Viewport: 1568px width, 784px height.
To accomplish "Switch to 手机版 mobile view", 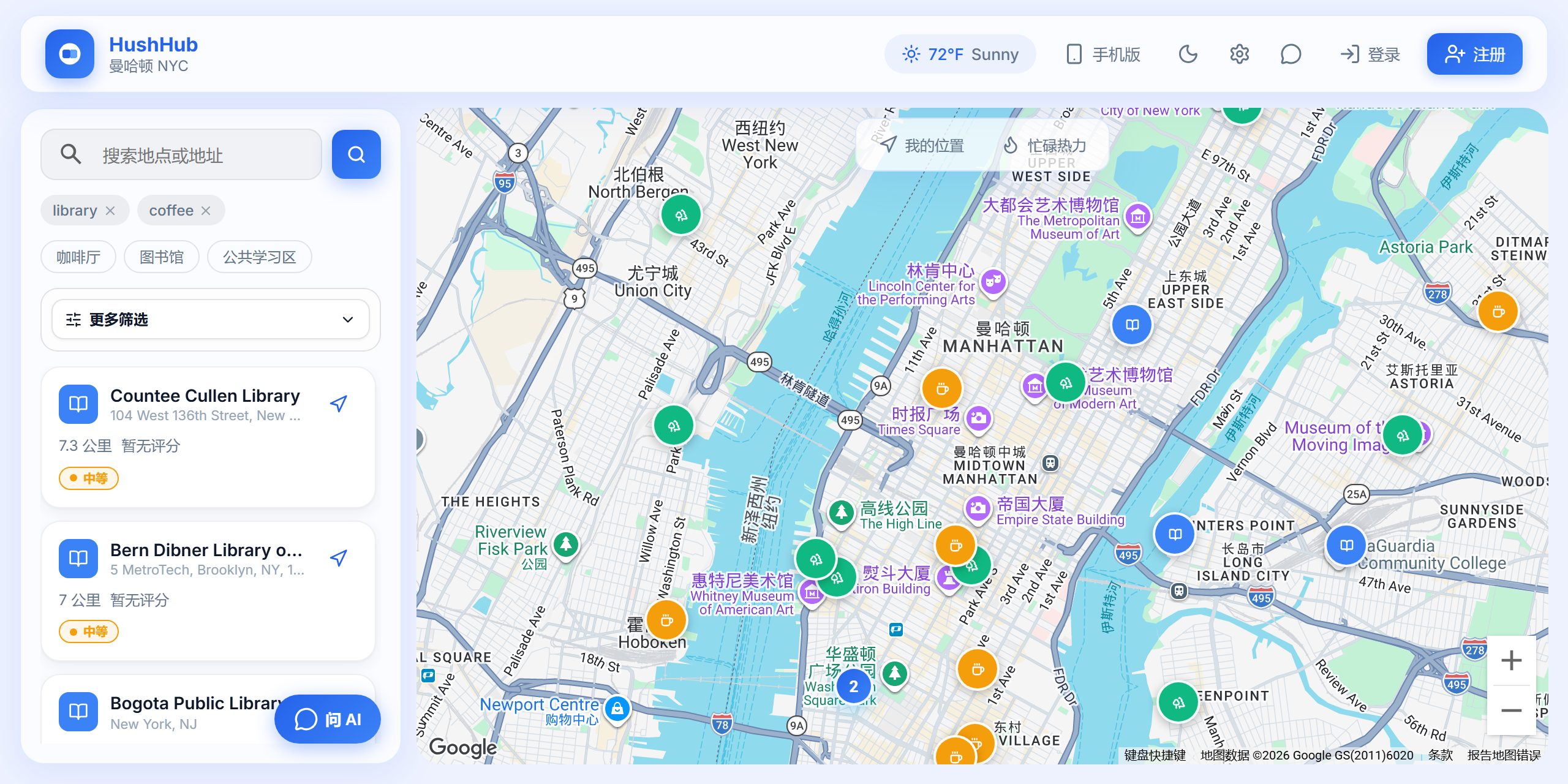I will point(1103,54).
